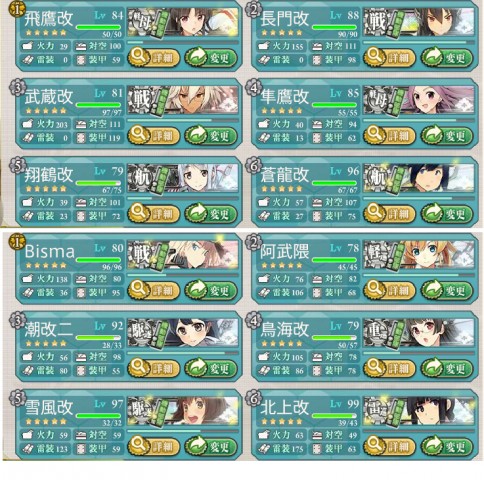Click slot number 1 badge of 飛鷹改

tap(17, 9)
